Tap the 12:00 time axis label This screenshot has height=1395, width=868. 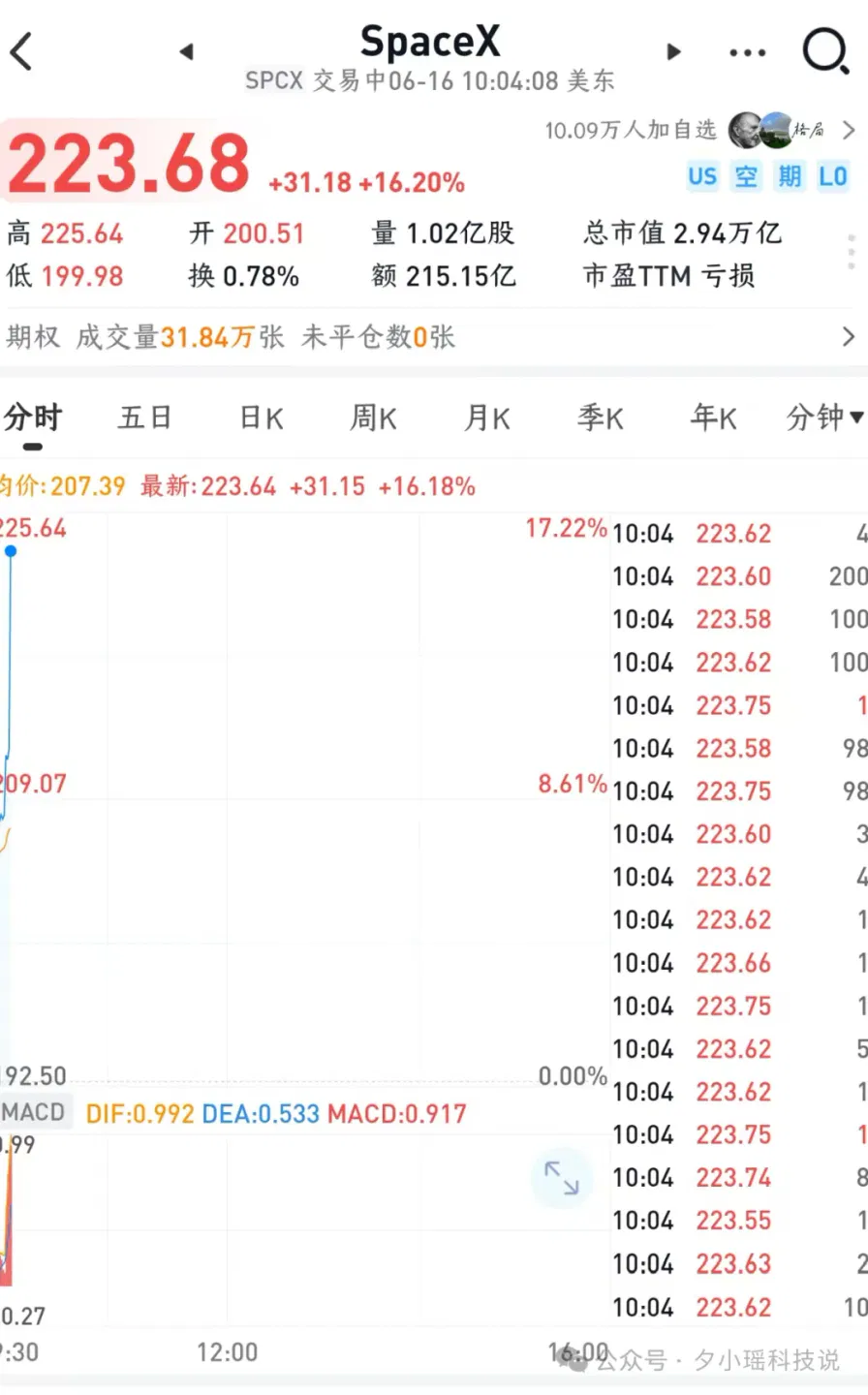228,1352
